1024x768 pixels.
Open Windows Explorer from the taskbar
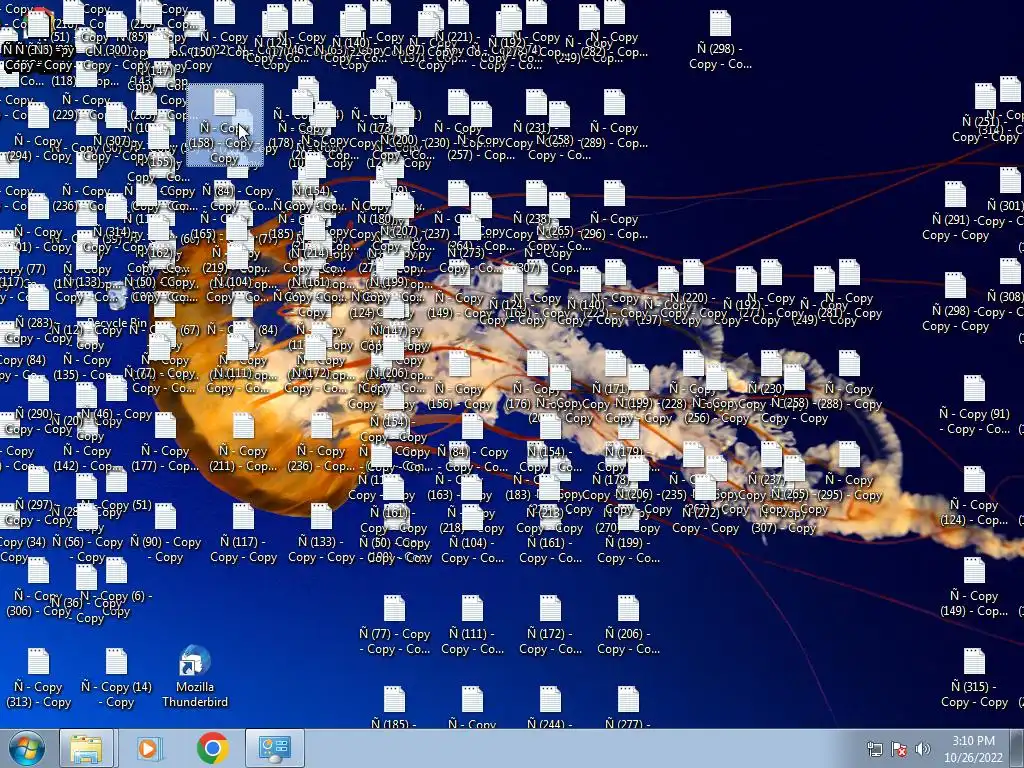click(86, 748)
